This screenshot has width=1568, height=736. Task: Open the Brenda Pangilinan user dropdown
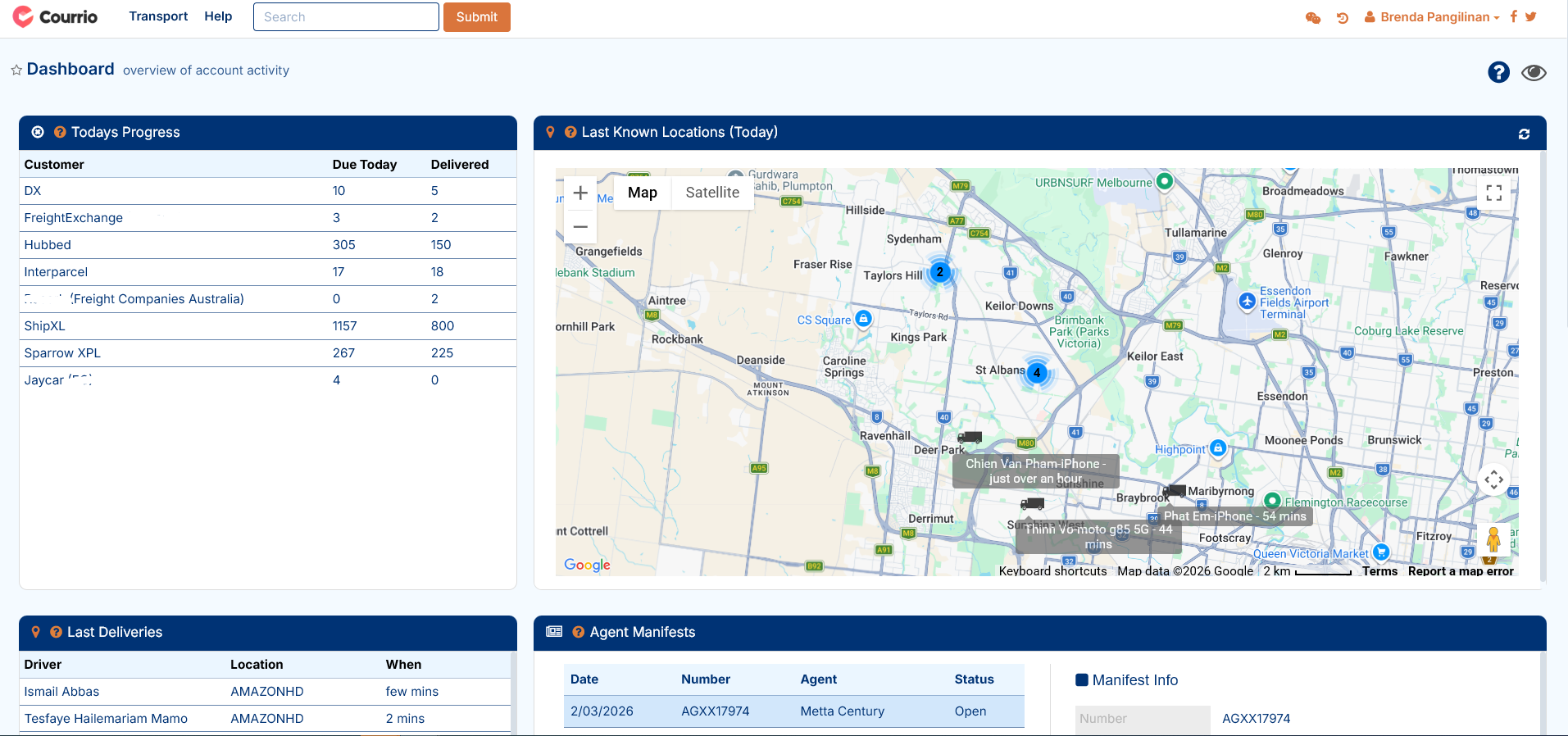tap(1432, 17)
